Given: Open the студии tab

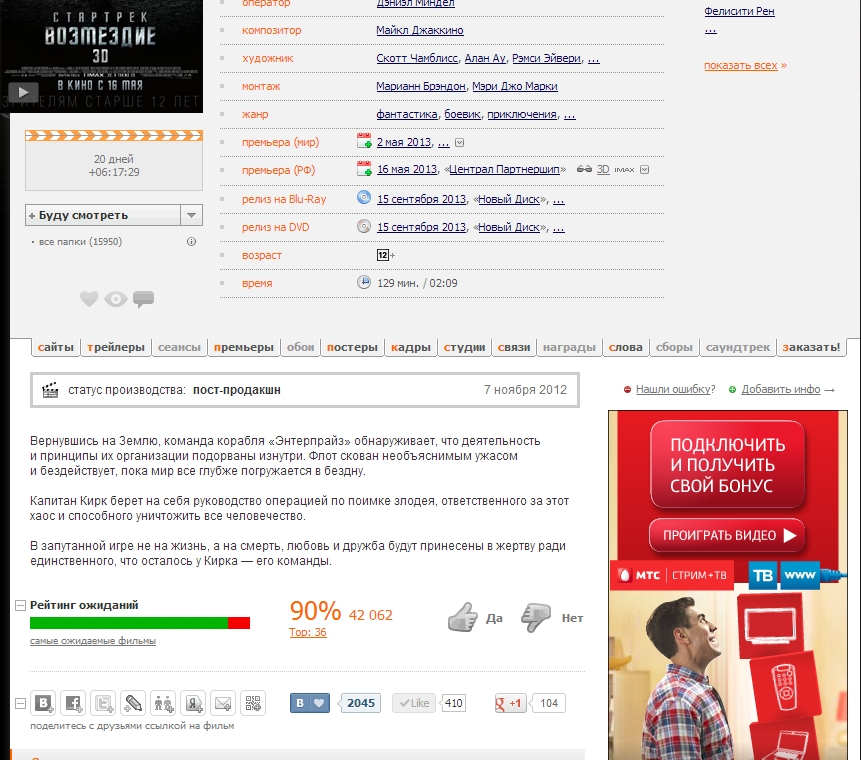Looking at the screenshot, I should pos(465,347).
